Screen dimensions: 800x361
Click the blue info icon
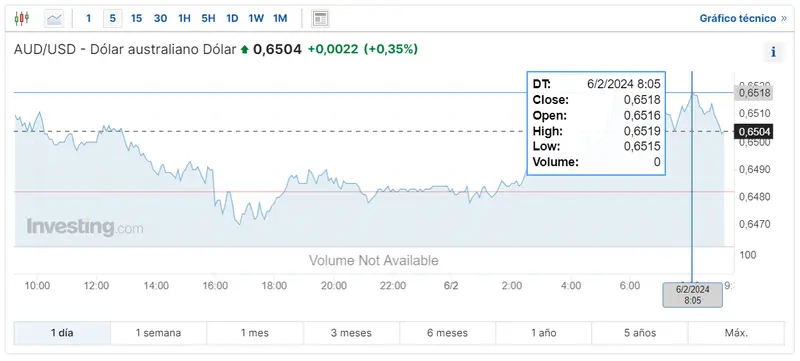pos(773,52)
